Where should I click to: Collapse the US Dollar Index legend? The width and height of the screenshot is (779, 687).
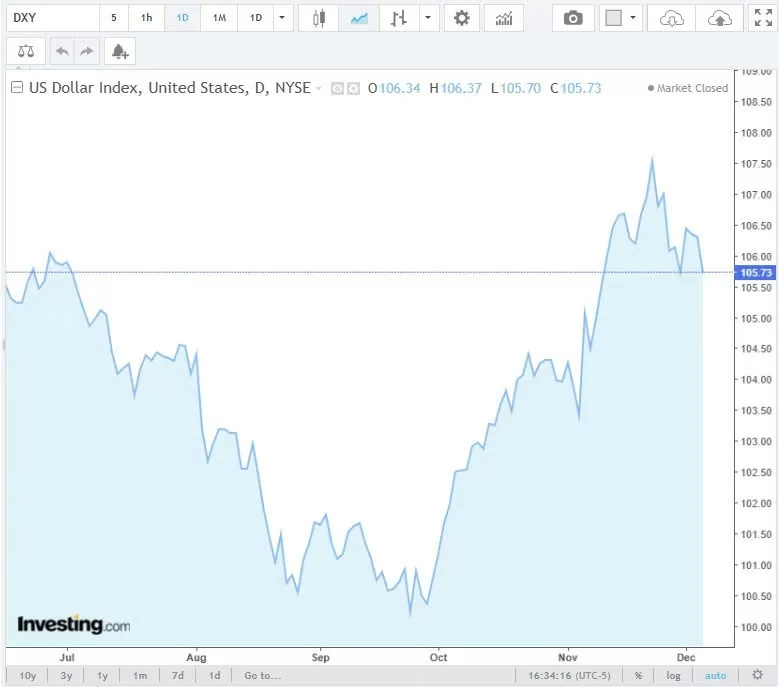coord(16,88)
